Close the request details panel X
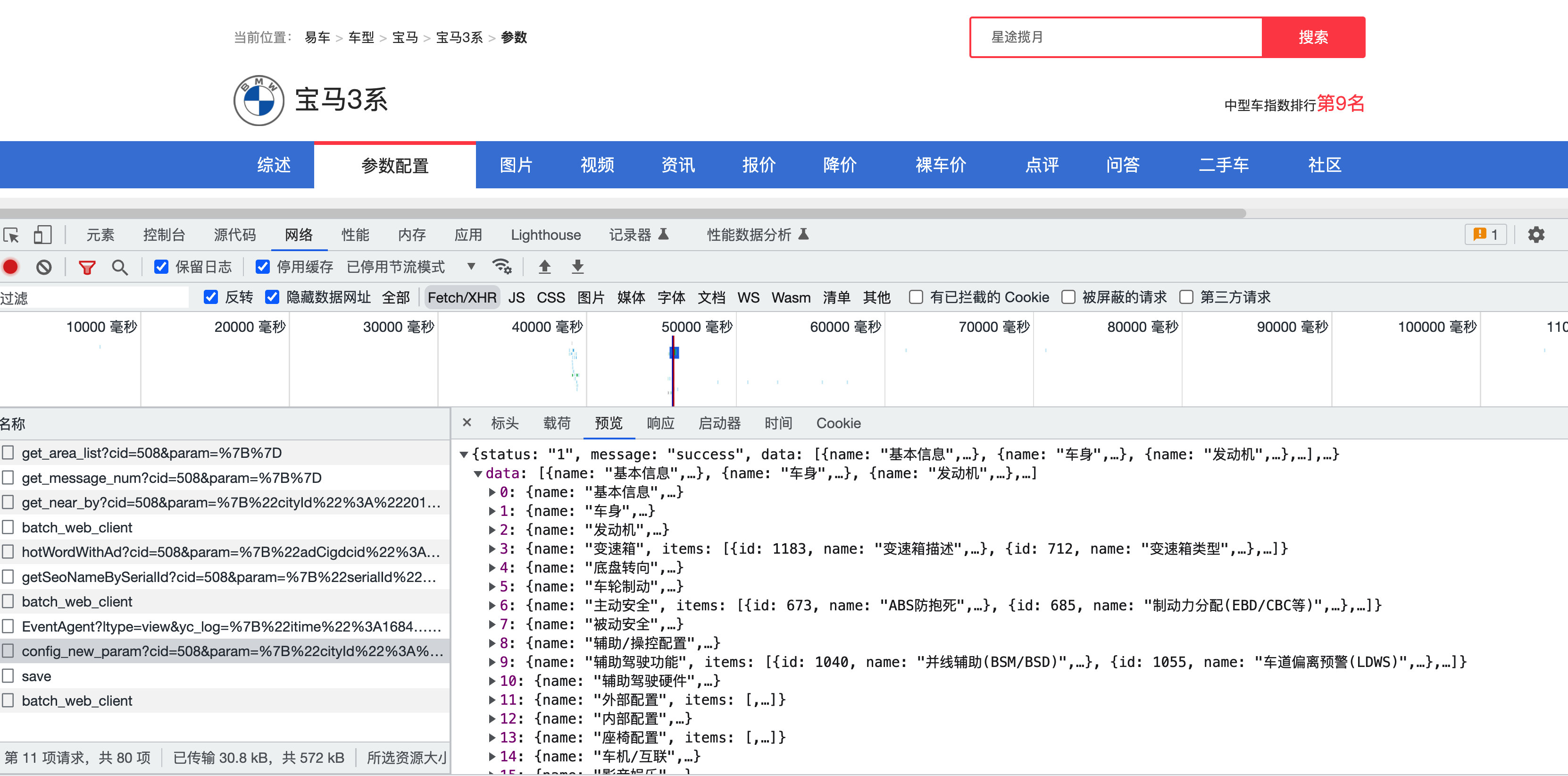 467,422
